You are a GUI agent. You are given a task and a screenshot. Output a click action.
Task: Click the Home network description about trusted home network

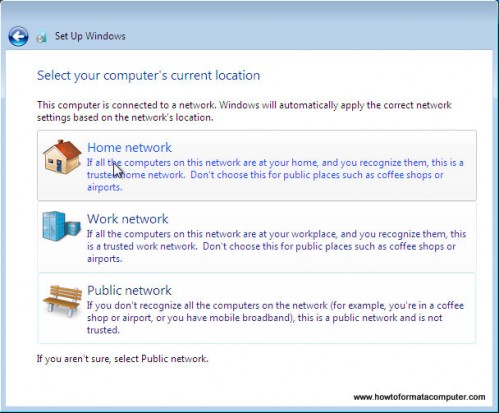tap(275, 175)
